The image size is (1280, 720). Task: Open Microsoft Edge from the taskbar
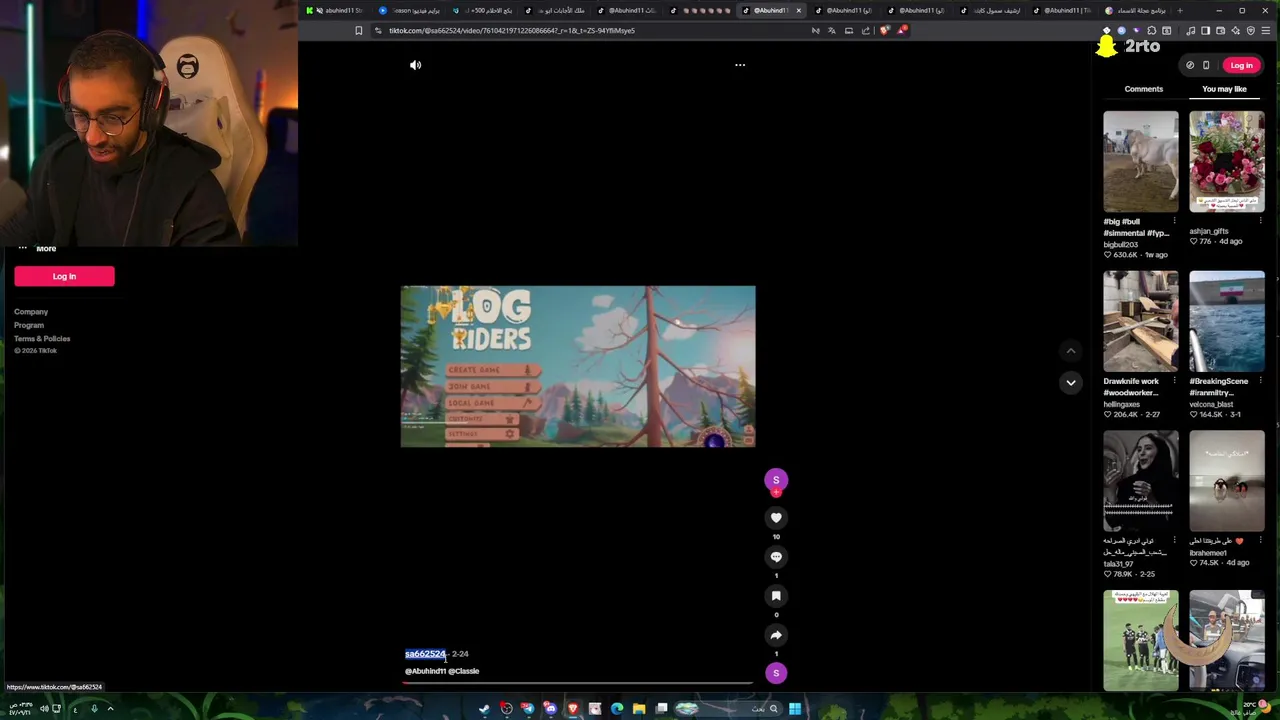617,709
